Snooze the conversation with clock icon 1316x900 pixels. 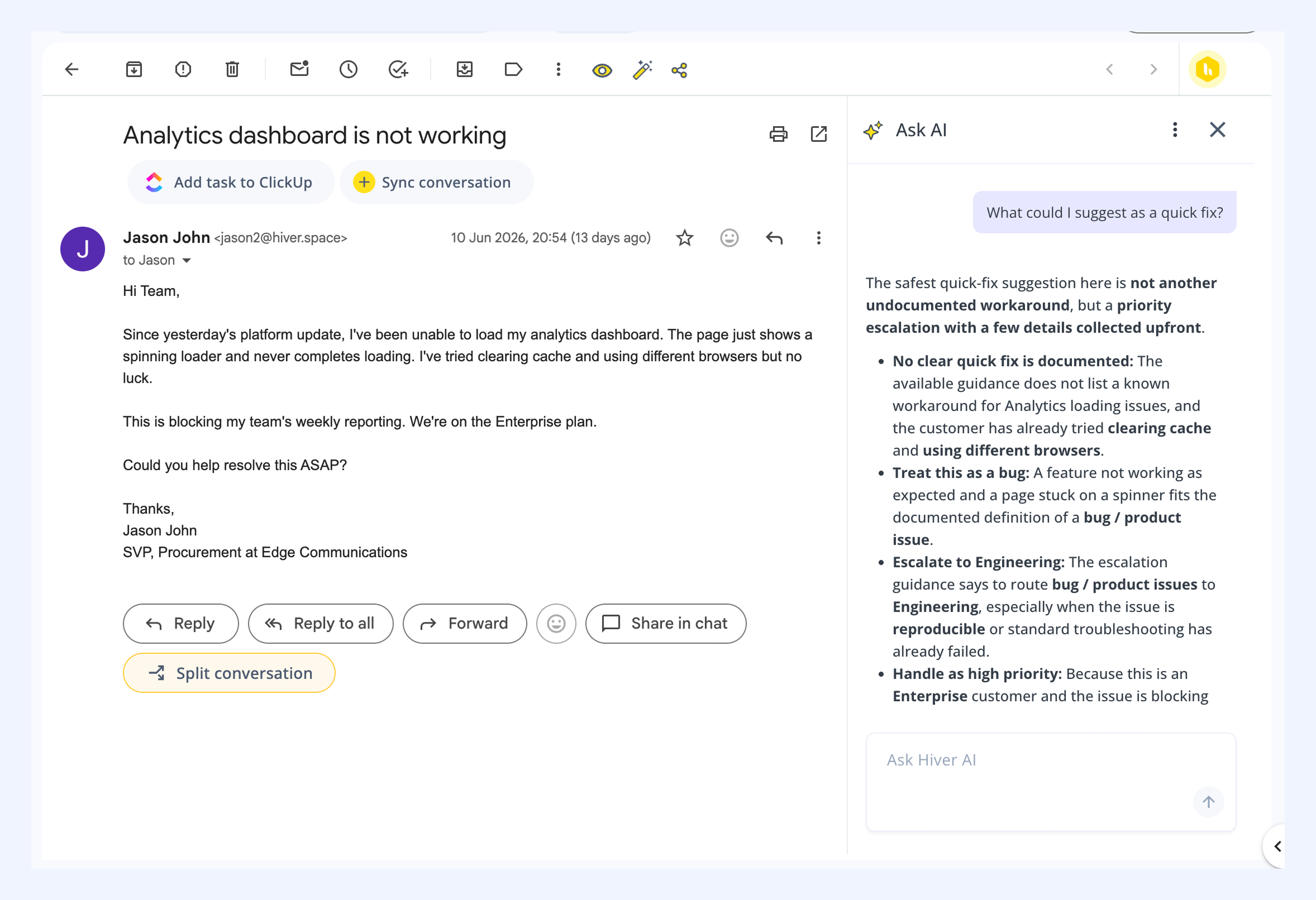pyautogui.click(x=348, y=70)
